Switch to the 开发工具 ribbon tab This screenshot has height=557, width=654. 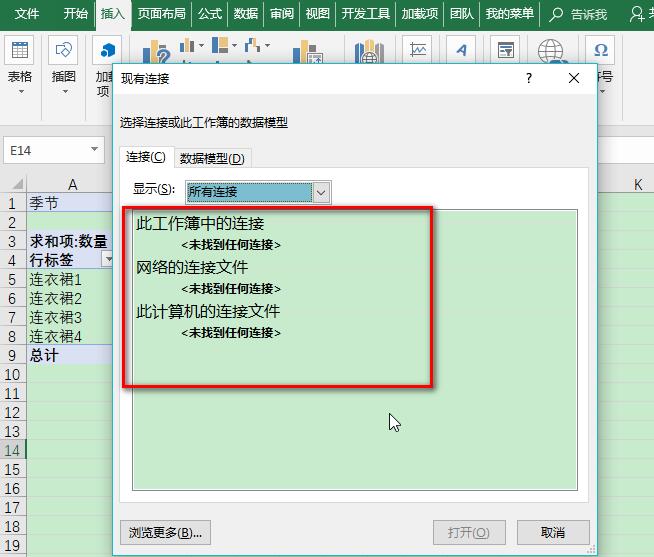pyautogui.click(x=366, y=14)
